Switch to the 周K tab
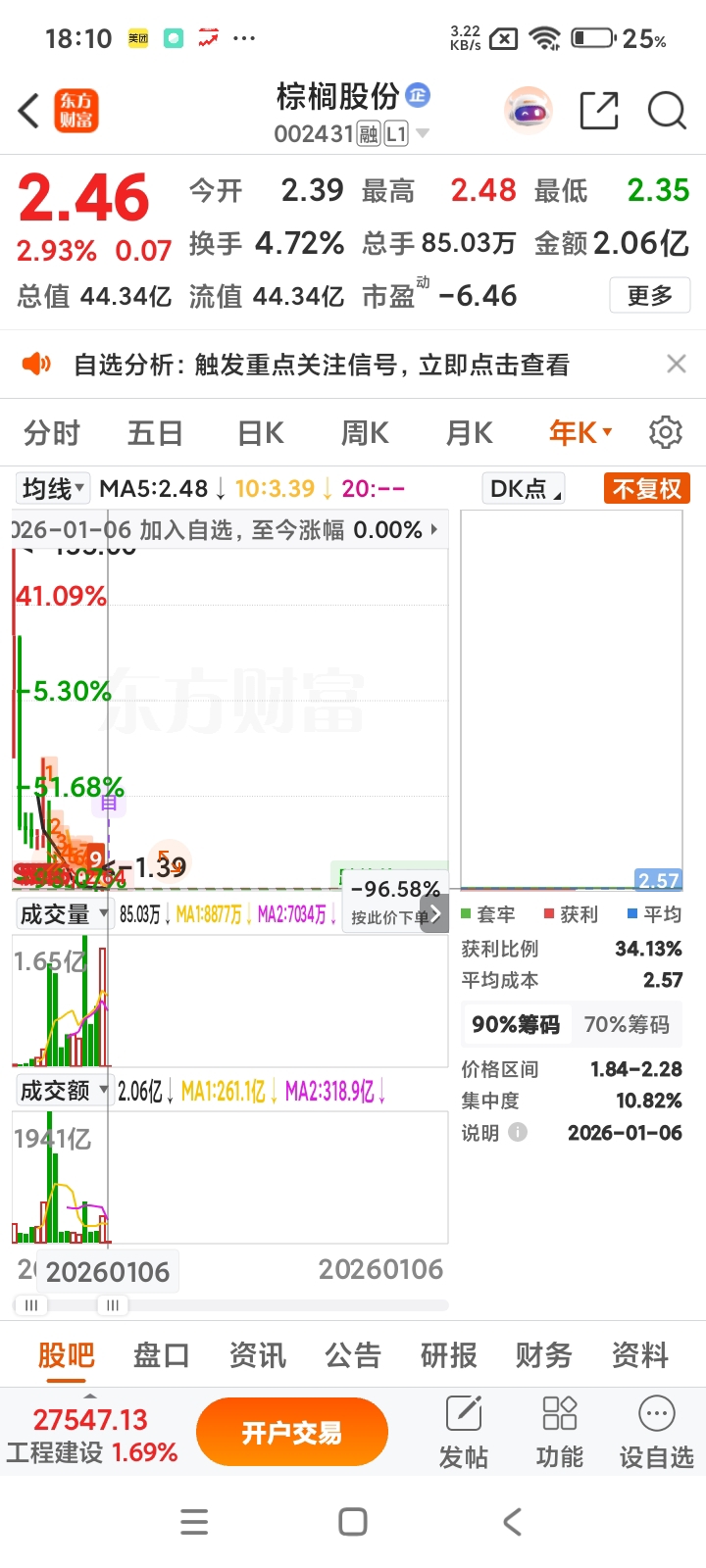 pos(365,432)
